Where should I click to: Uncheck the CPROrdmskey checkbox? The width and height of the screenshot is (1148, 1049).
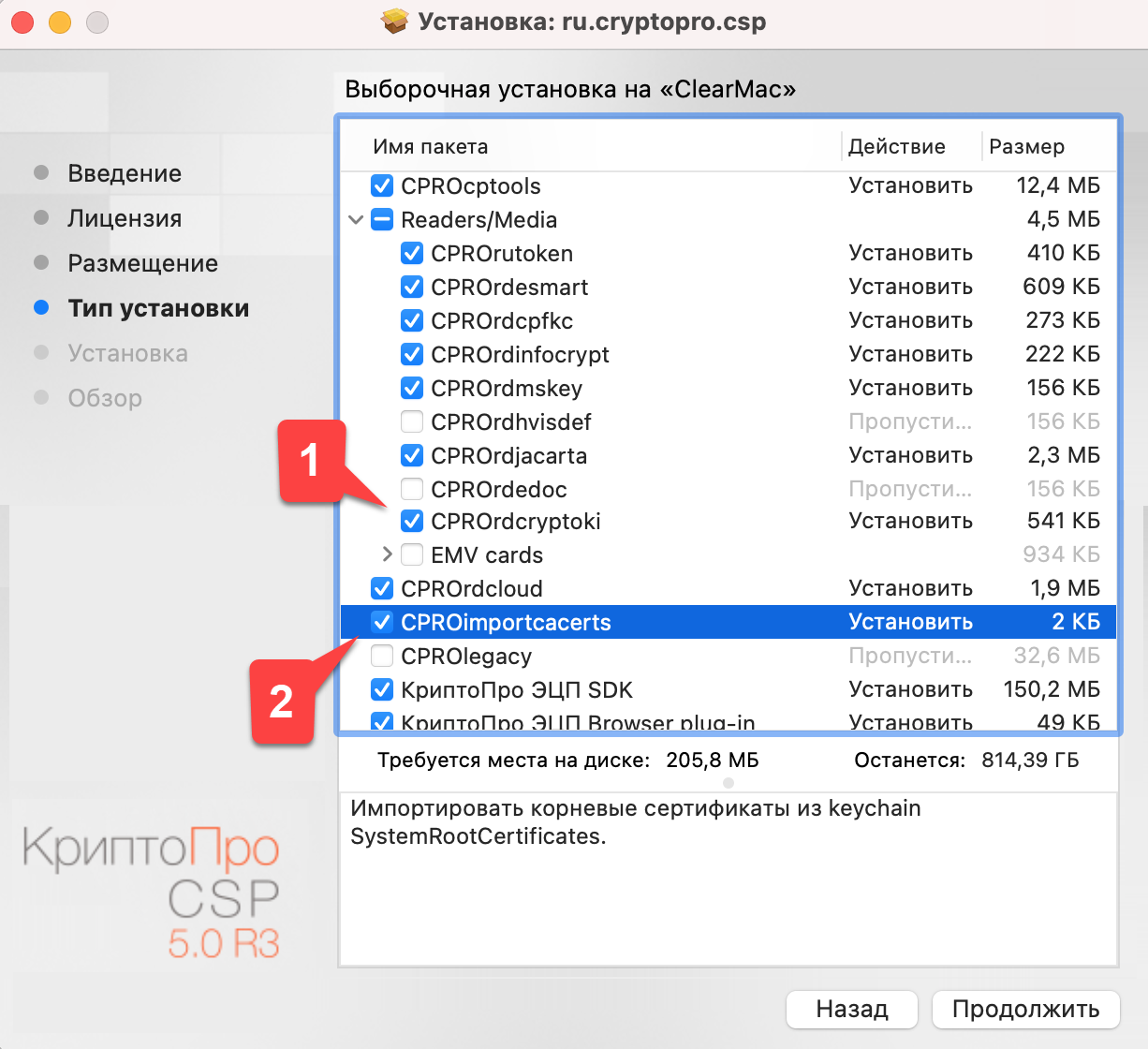pos(412,388)
